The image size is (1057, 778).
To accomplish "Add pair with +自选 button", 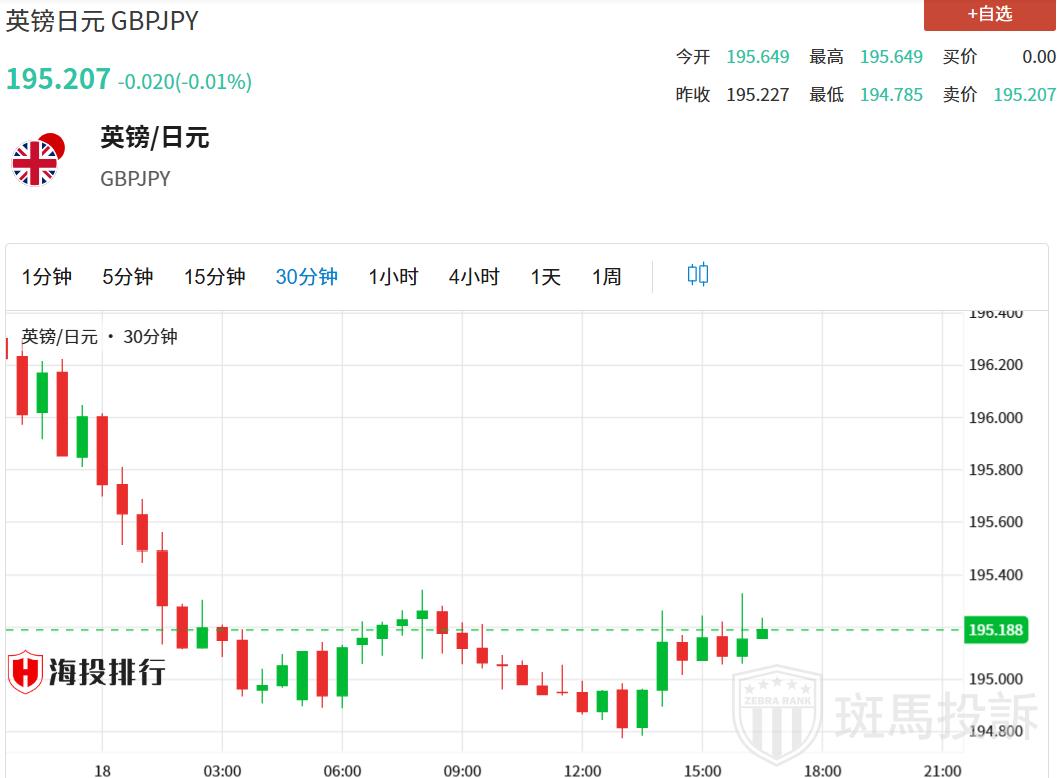I will coord(989,14).
